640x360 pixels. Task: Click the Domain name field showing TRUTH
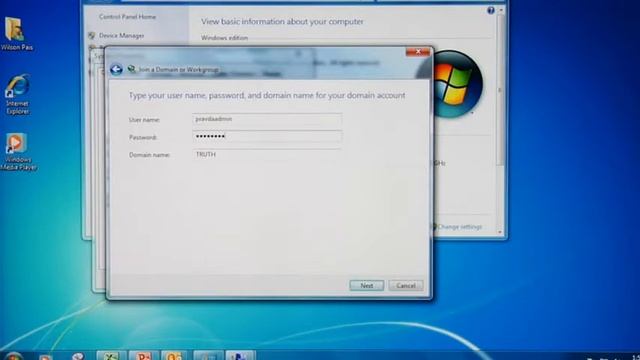click(x=267, y=154)
